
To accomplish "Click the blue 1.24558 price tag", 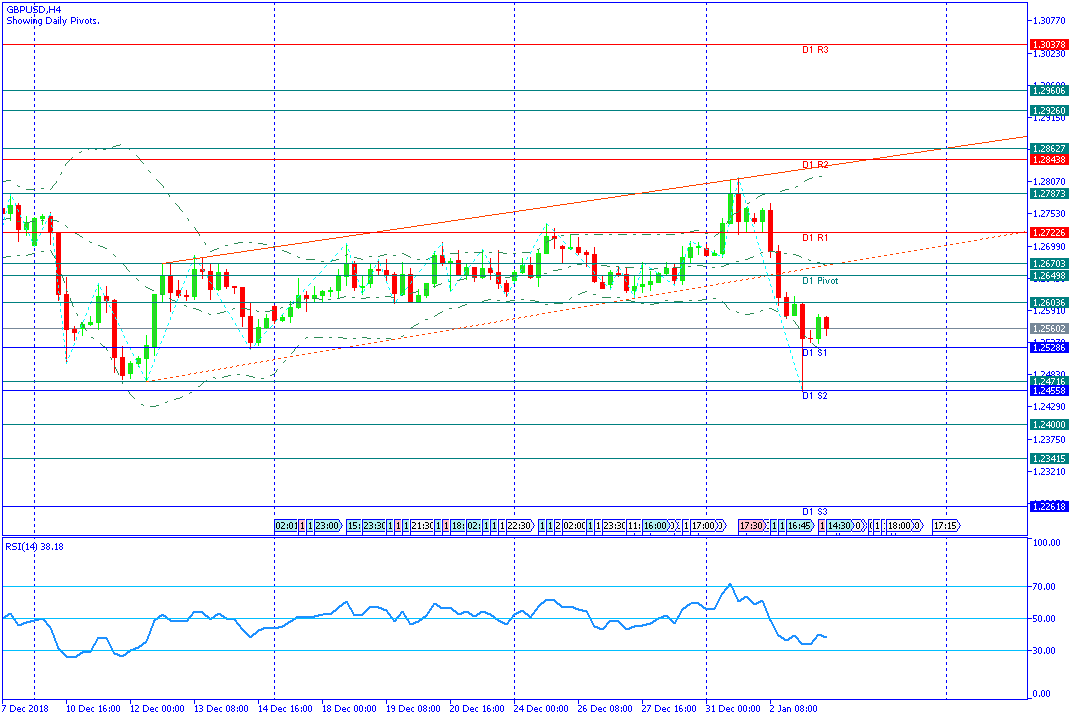I will coord(1048,391).
